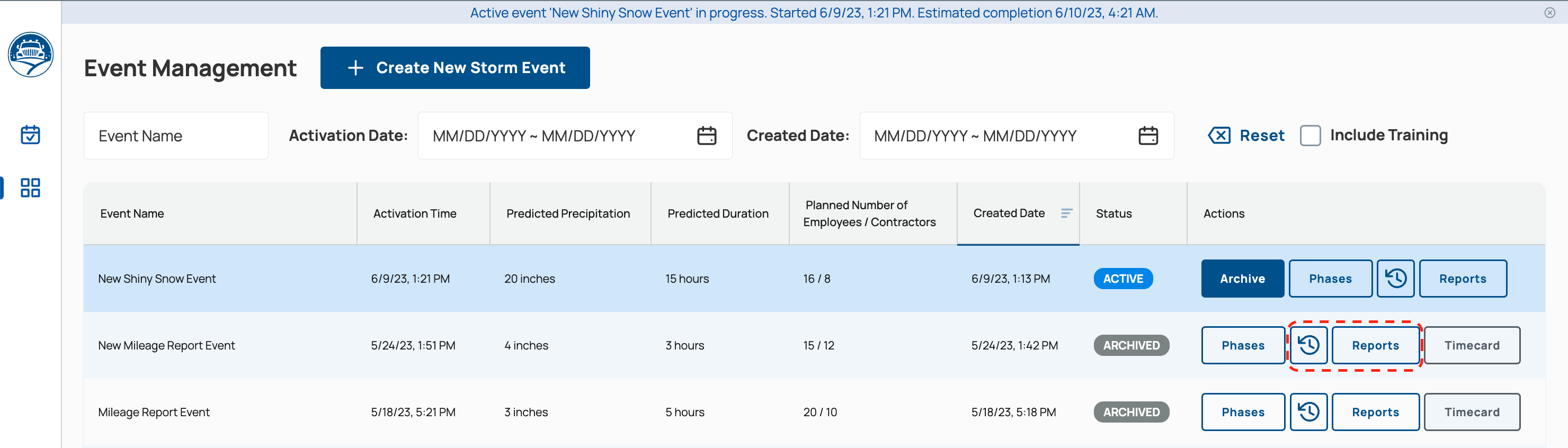Click the 16 / 8 employees cell

point(816,279)
